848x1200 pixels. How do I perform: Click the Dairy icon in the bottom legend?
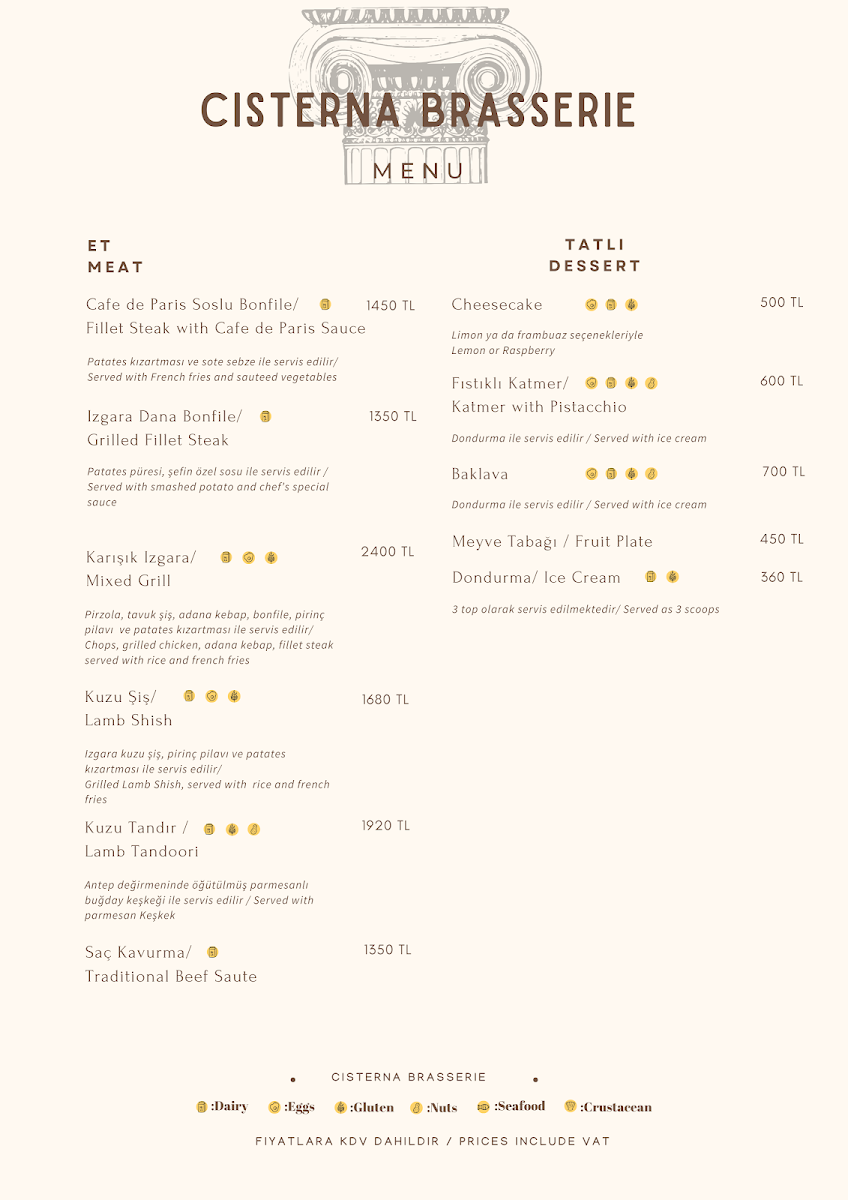click(202, 1107)
